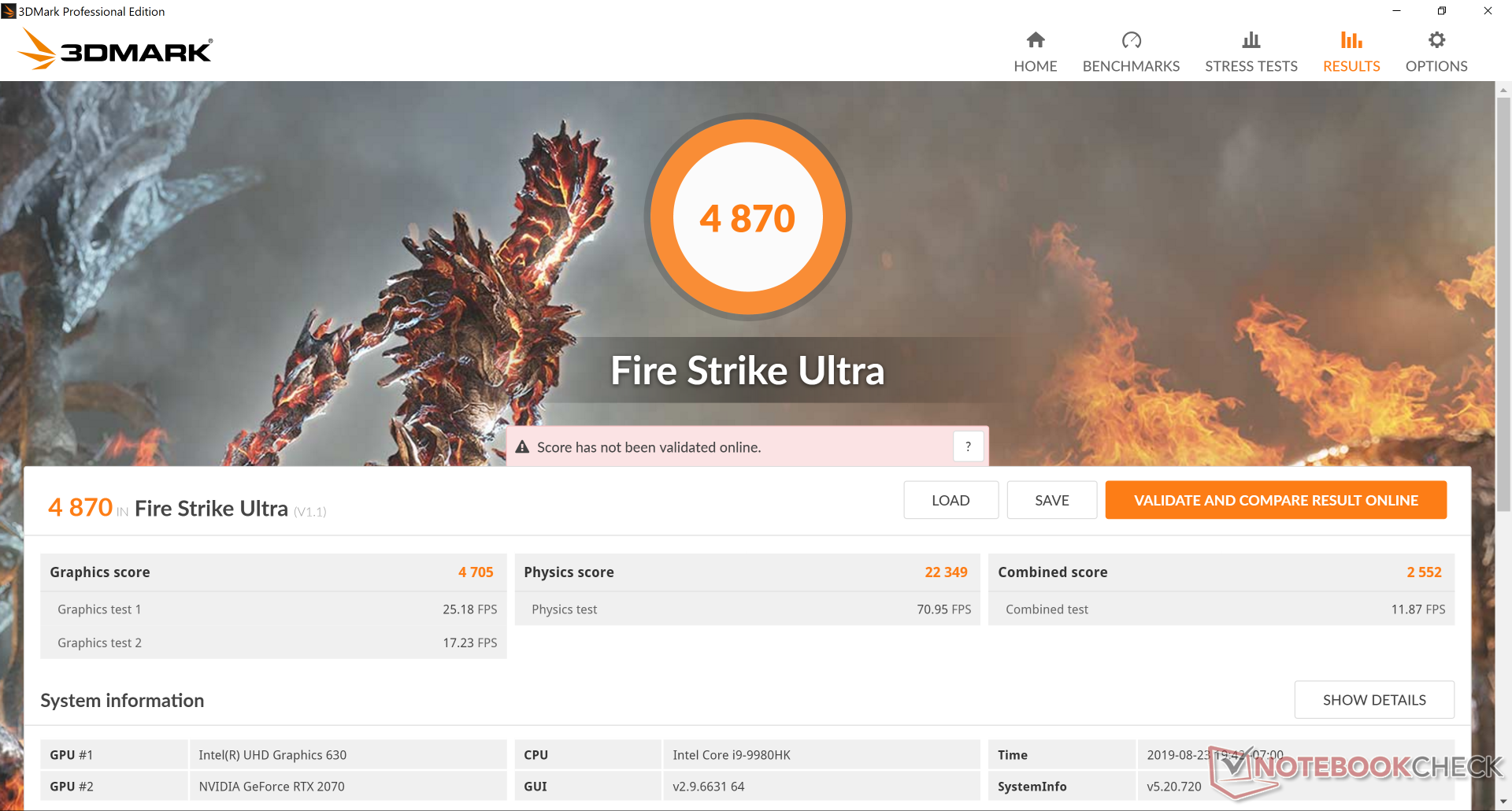The width and height of the screenshot is (1512, 811).
Task: Open the question mark help button
Action: click(x=968, y=446)
